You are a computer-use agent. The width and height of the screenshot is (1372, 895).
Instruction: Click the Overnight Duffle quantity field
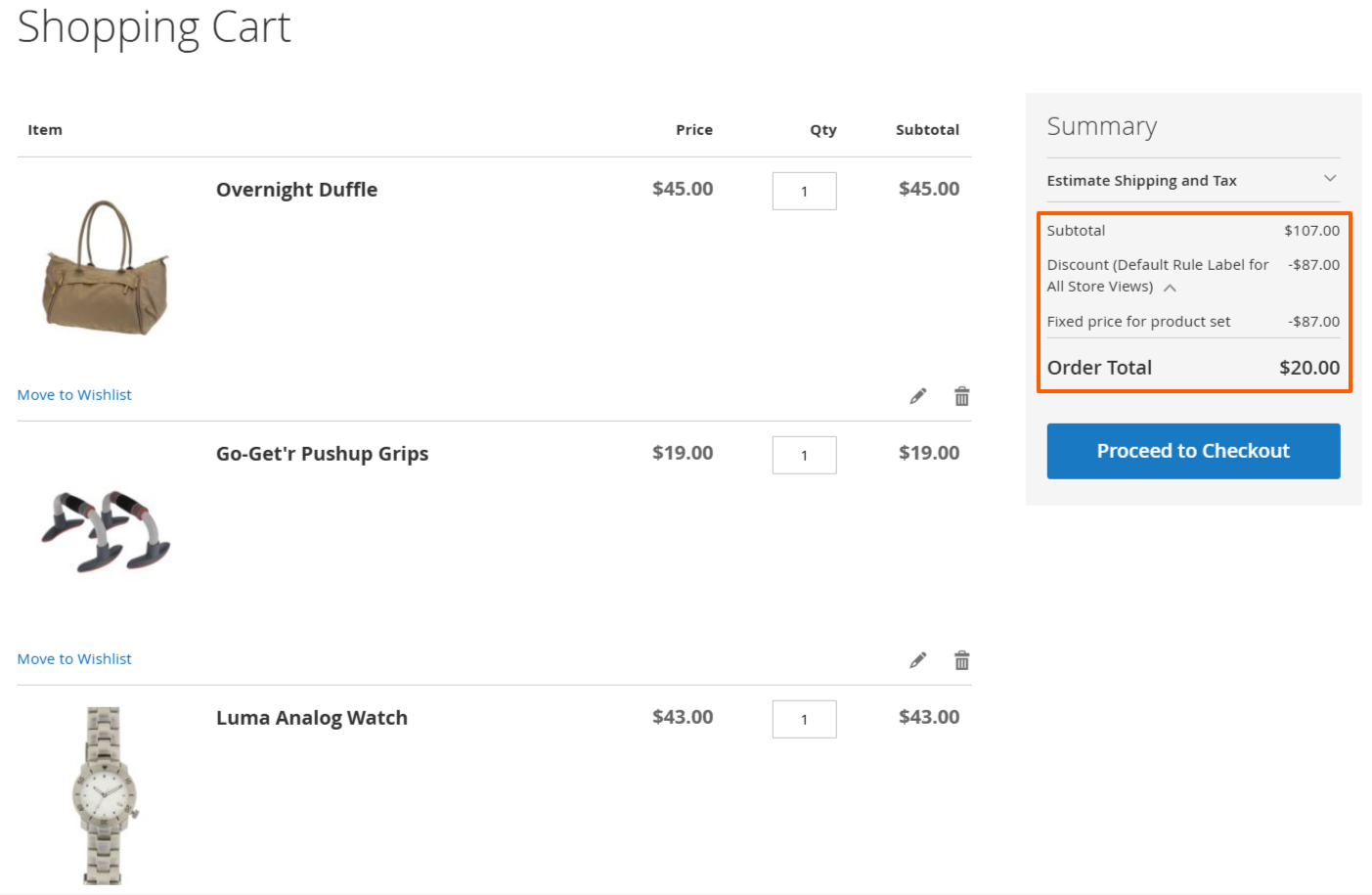coord(804,191)
